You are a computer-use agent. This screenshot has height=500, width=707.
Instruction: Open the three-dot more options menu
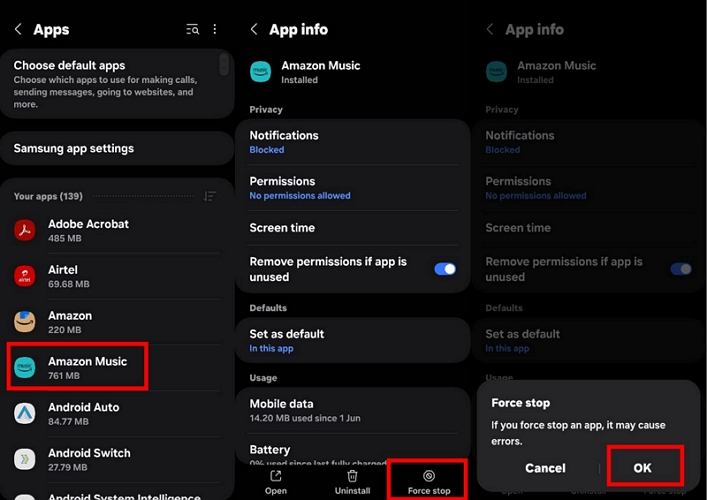(x=215, y=30)
